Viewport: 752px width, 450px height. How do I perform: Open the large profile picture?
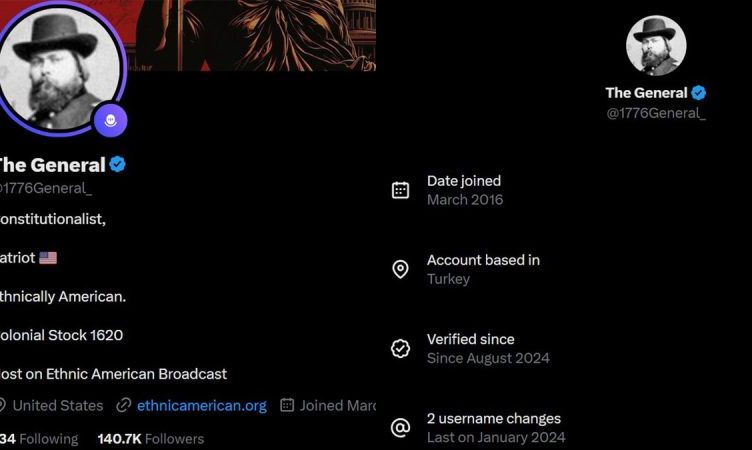point(59,69)
